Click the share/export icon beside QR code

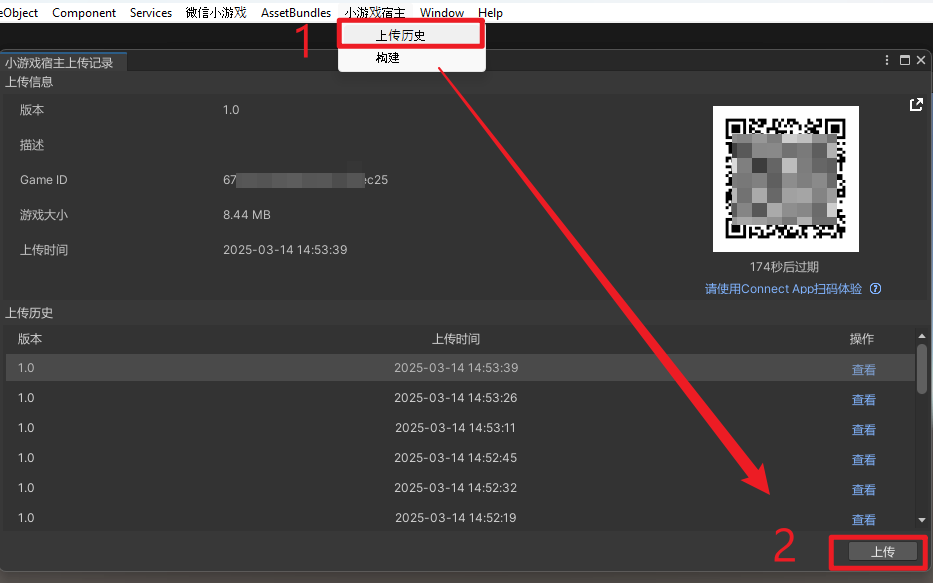coord(915,105)
